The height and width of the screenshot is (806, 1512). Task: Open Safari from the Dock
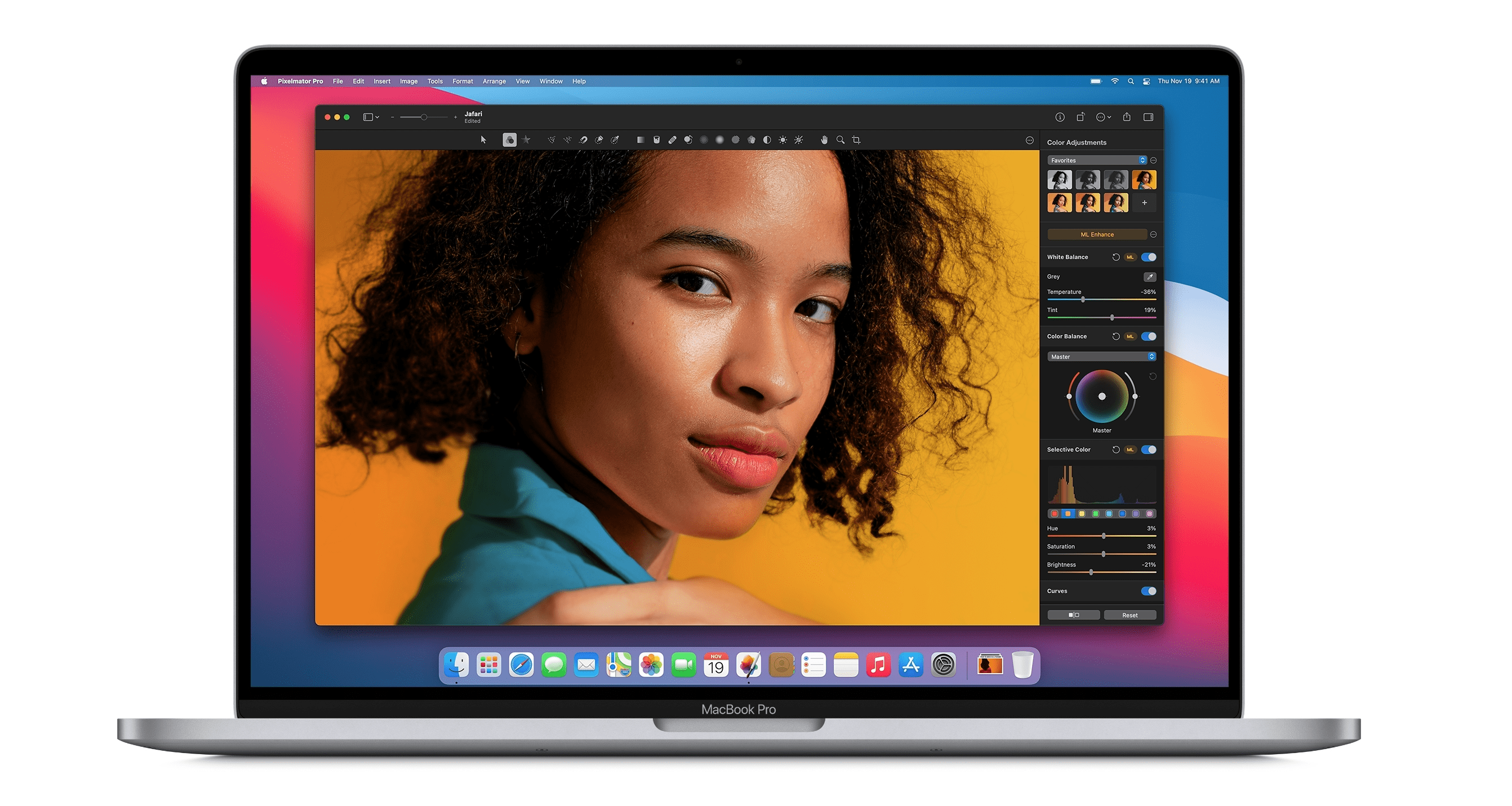(x=521, y=666)
